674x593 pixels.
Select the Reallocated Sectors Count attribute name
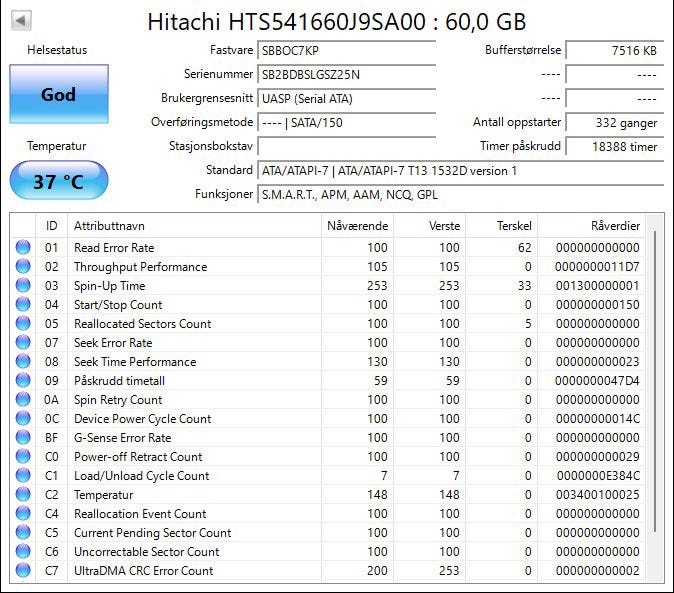[x=143, y=324]
